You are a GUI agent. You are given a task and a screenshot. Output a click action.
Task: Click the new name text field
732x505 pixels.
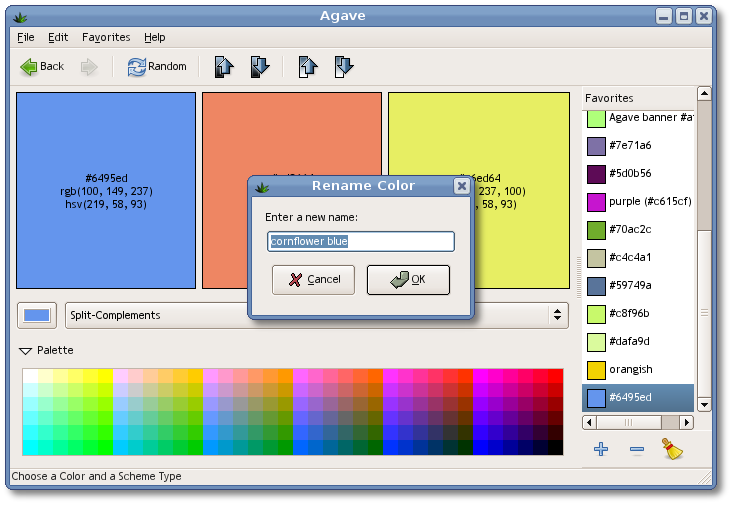361,241
